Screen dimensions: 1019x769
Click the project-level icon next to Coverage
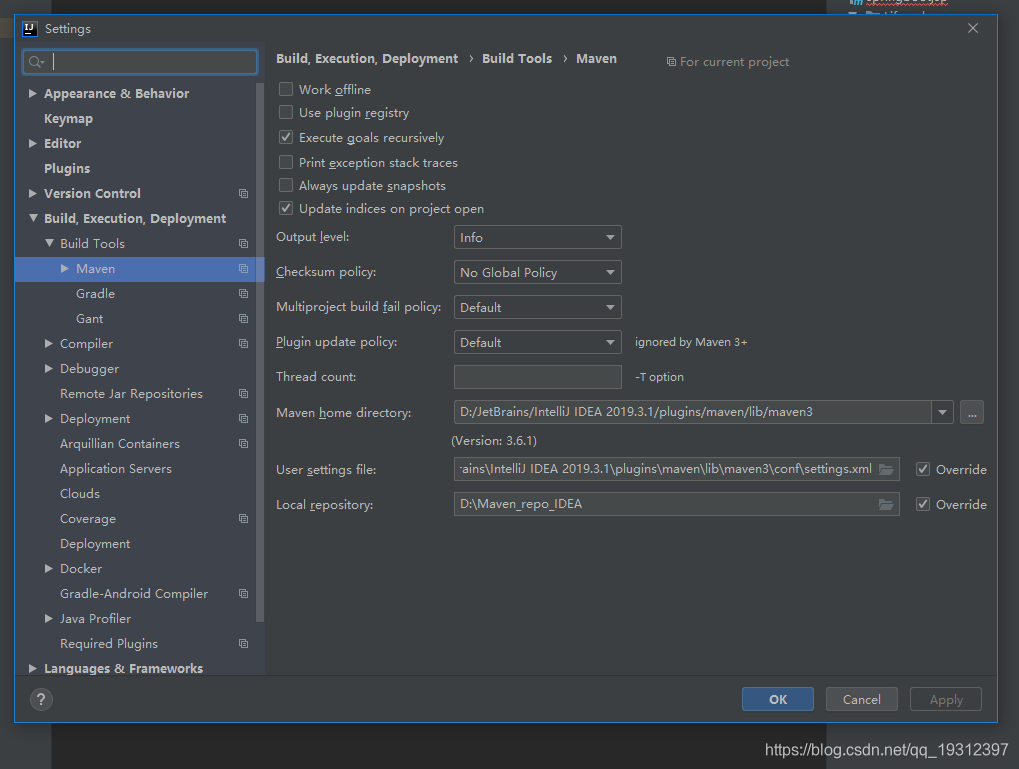click(x=244, y=519)
